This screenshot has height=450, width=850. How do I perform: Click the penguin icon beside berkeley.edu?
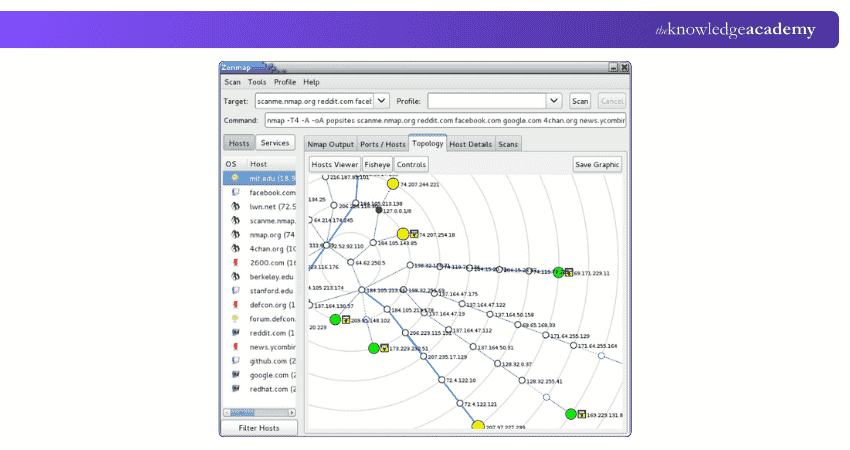(235, 277)
